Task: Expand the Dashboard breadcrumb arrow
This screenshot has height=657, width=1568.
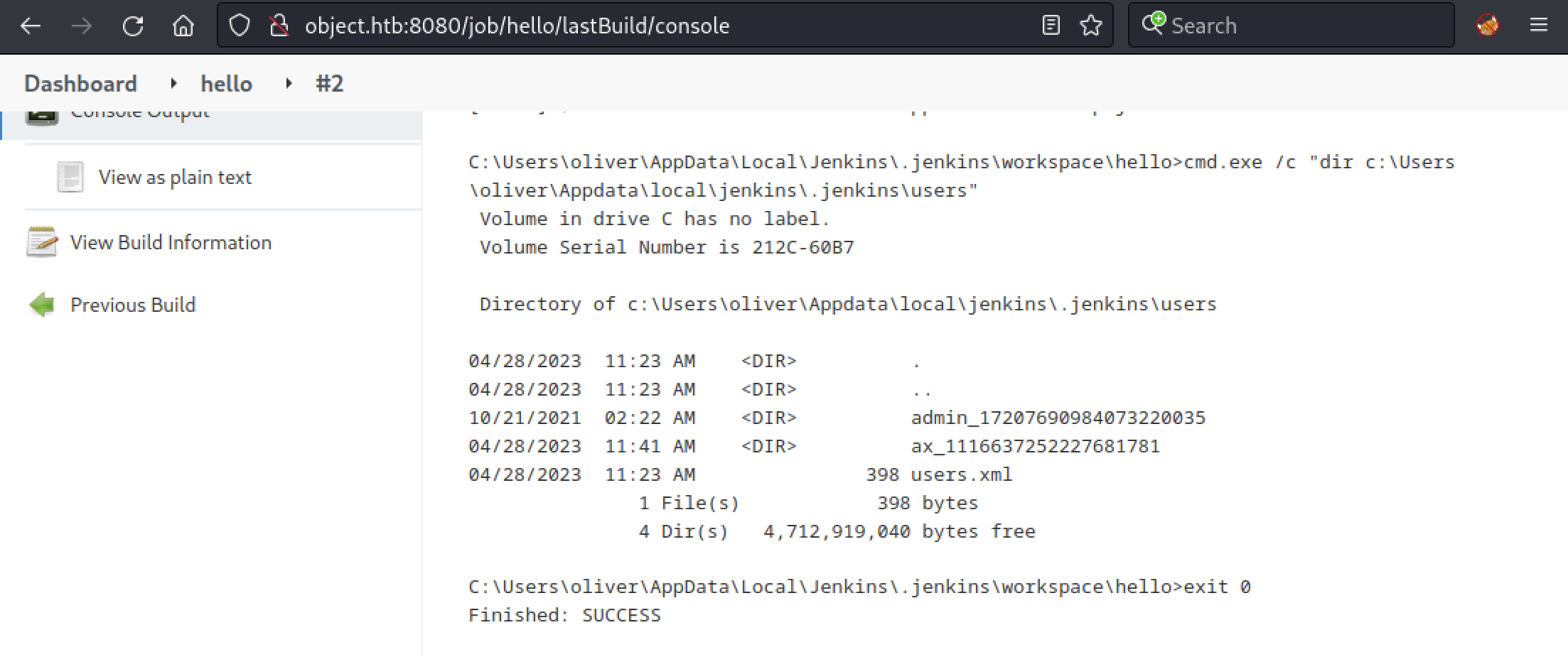Action: tap(173, 84)
